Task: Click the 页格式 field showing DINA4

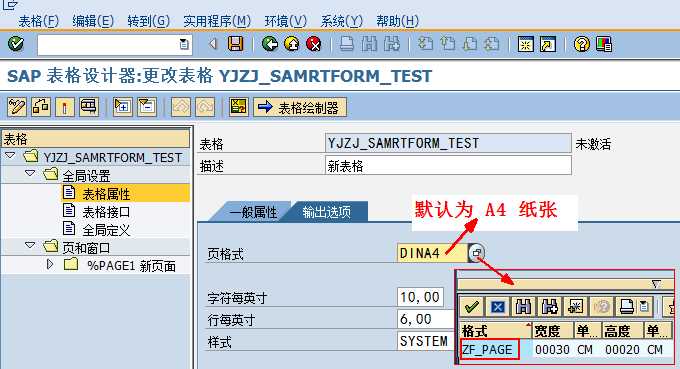Action: coord(432,253)
